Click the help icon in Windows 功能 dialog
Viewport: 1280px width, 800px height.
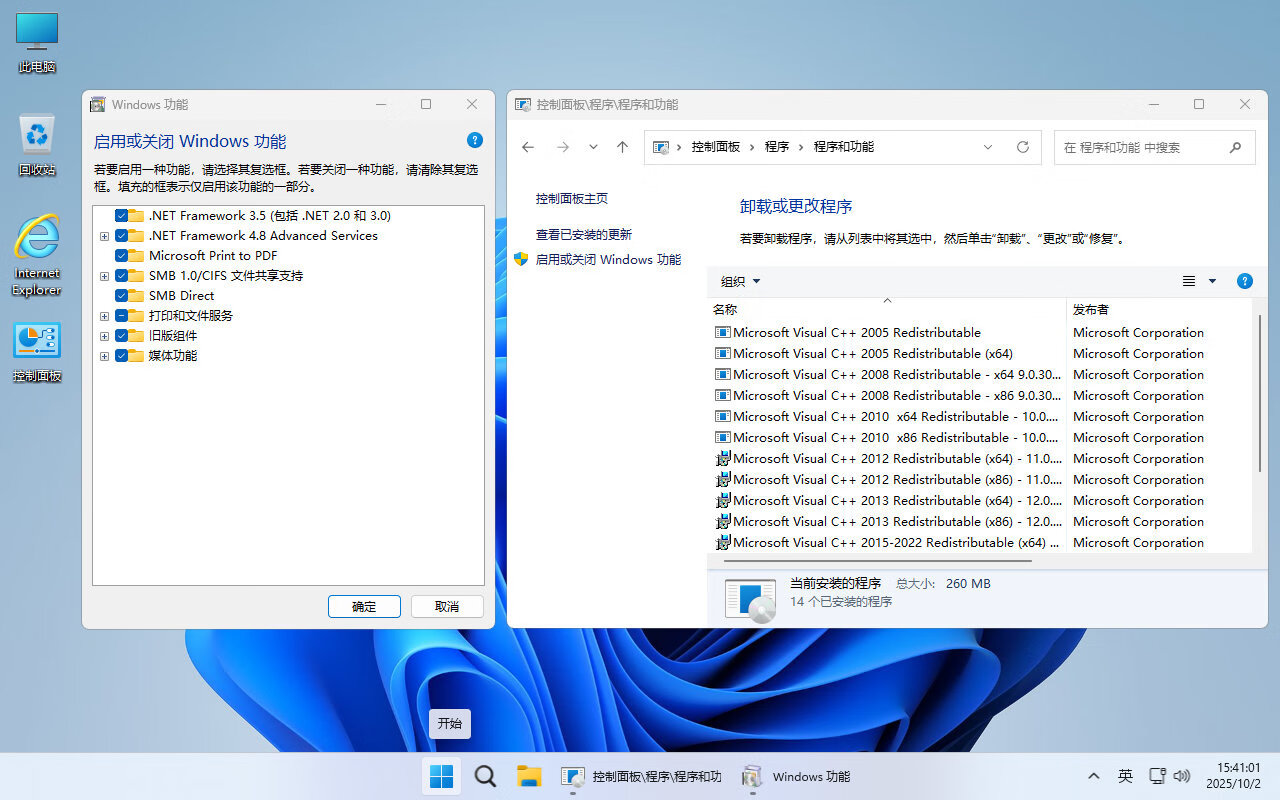pyautogui.click(x=475, y=140)
